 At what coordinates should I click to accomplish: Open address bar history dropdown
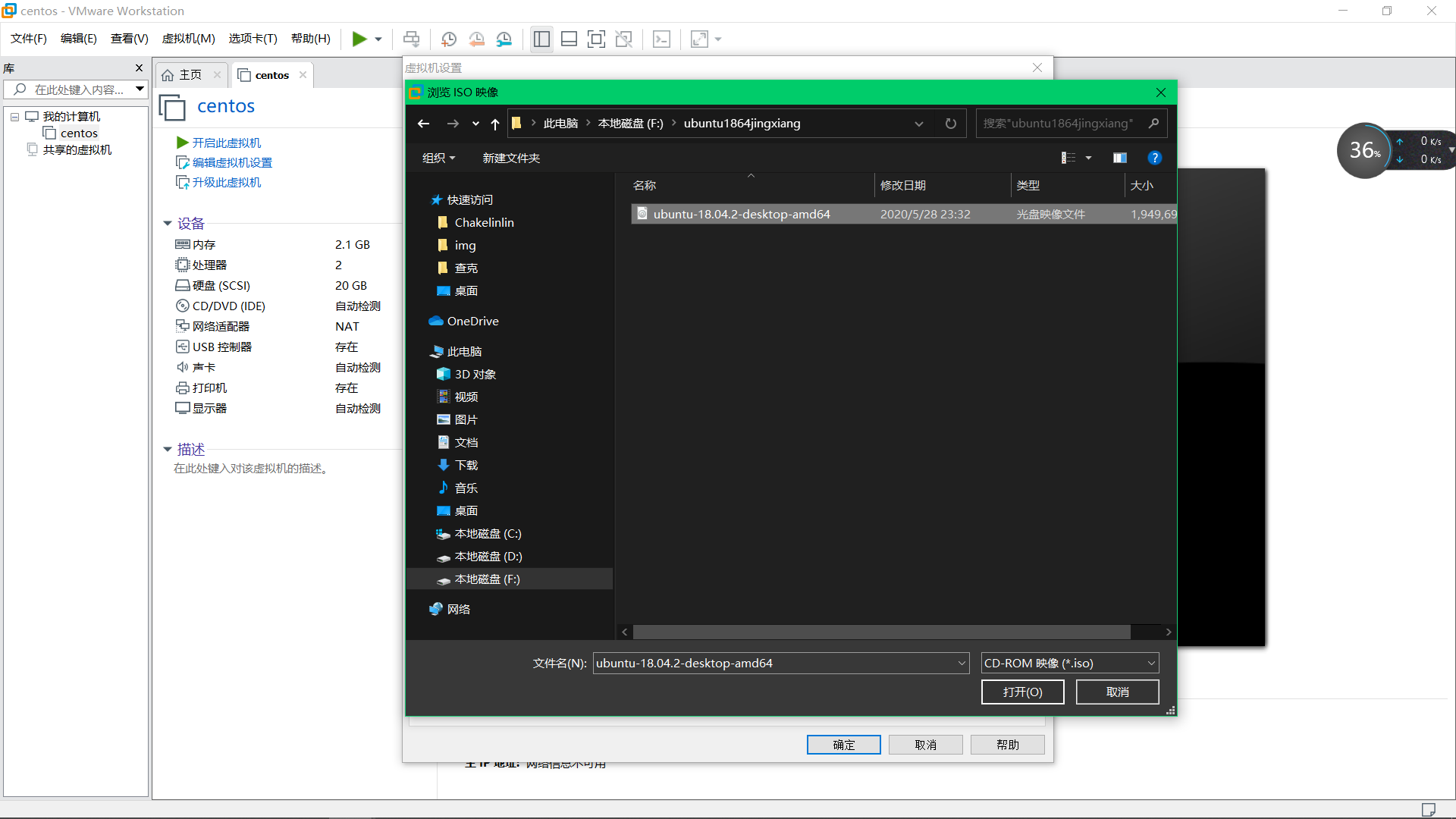[919, 124]
